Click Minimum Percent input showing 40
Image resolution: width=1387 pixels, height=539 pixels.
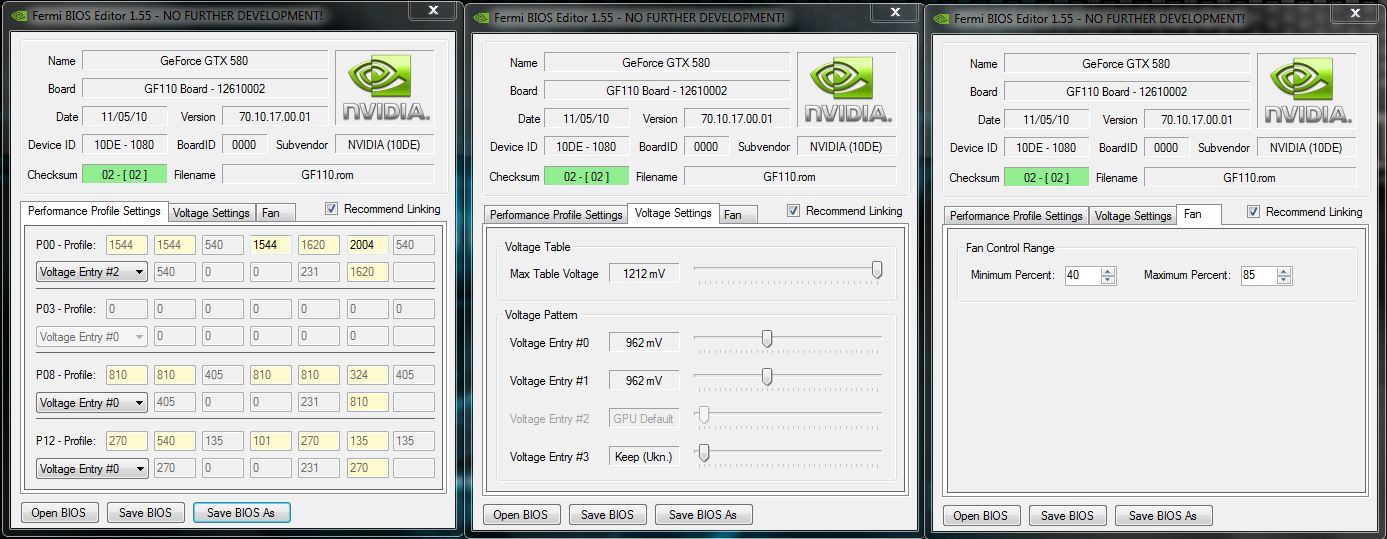pyautogui.click(x=1083, y=275)
